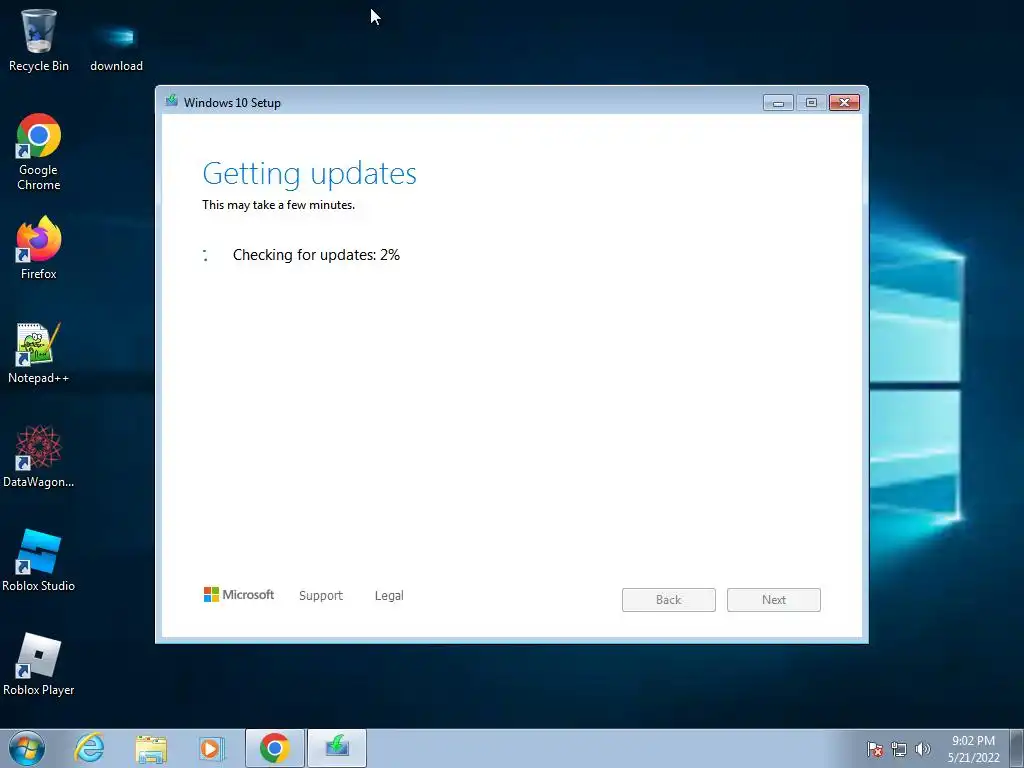The height and width of the screenshot is (768, 1024).
Task: Open Windows Media Player from taskbar
Action: (x=212, y=748)
